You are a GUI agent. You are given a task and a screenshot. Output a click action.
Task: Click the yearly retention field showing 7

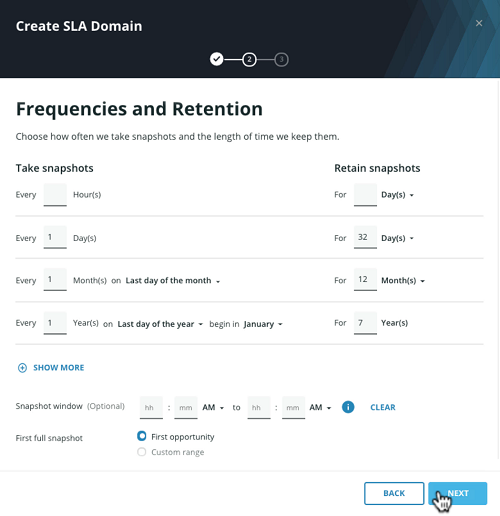click(x=365, y=323)
